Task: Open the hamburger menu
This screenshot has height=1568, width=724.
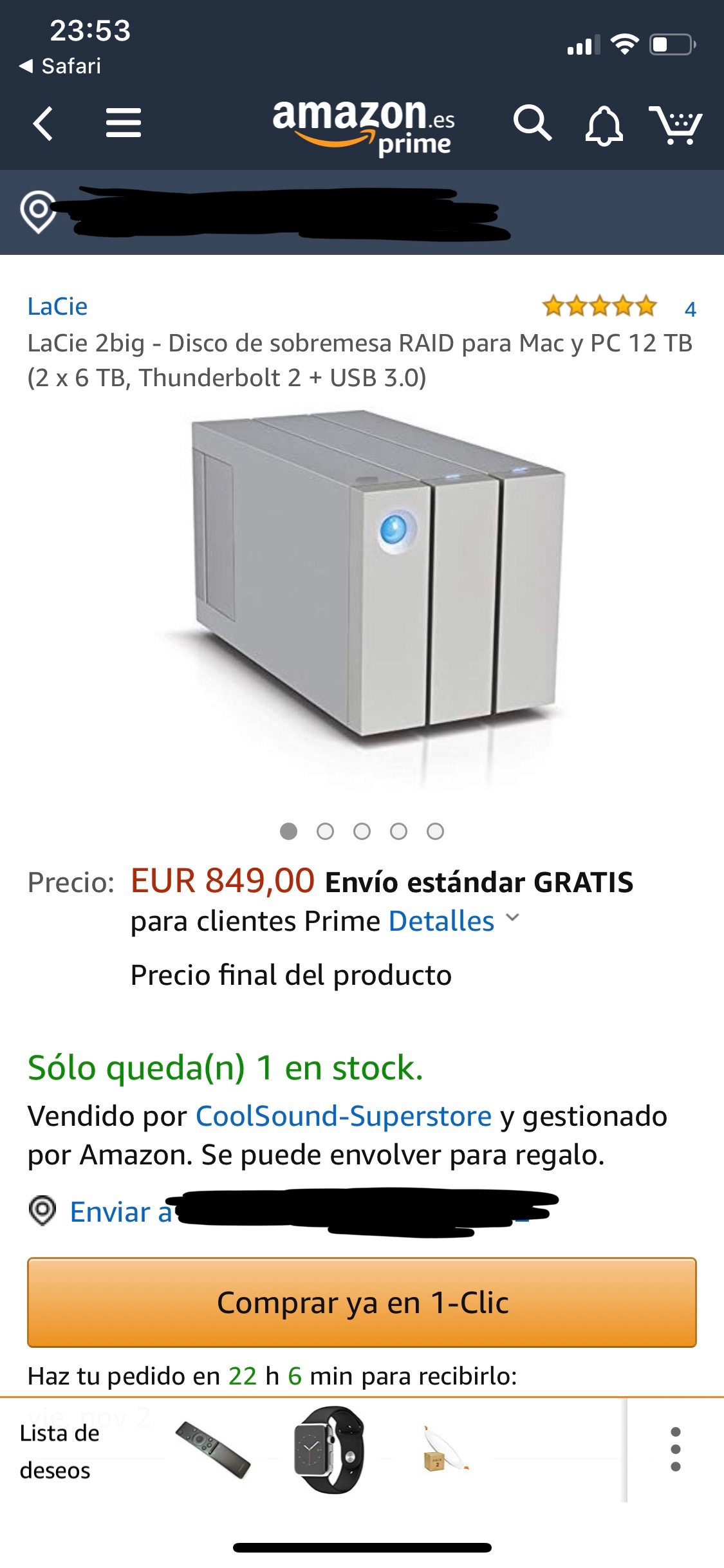Action: tap(123, 123)
